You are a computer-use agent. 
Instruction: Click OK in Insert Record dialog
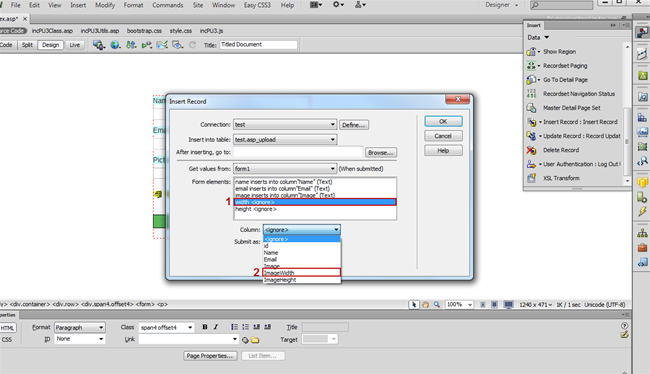[443, 121]
